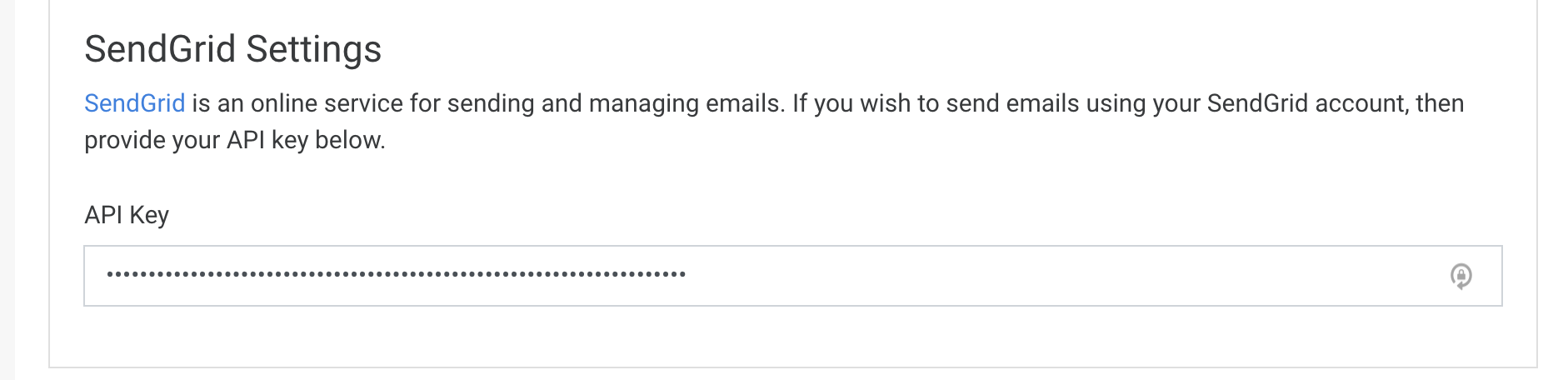Image resolution: width=1568 pixels, height=380 pixels.
Task: Click the circular-arrow lock icon at field's right
Action: pos(1461,276)
